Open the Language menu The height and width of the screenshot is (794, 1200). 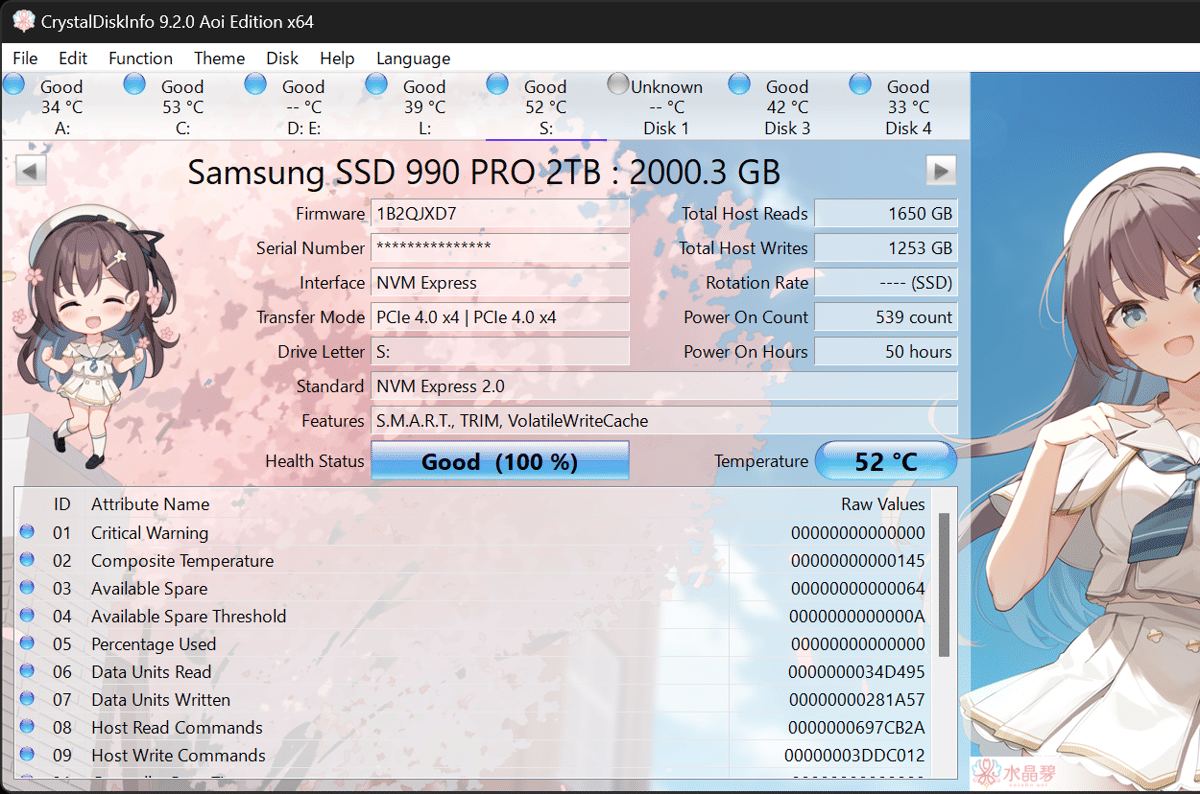click(413, 58)
